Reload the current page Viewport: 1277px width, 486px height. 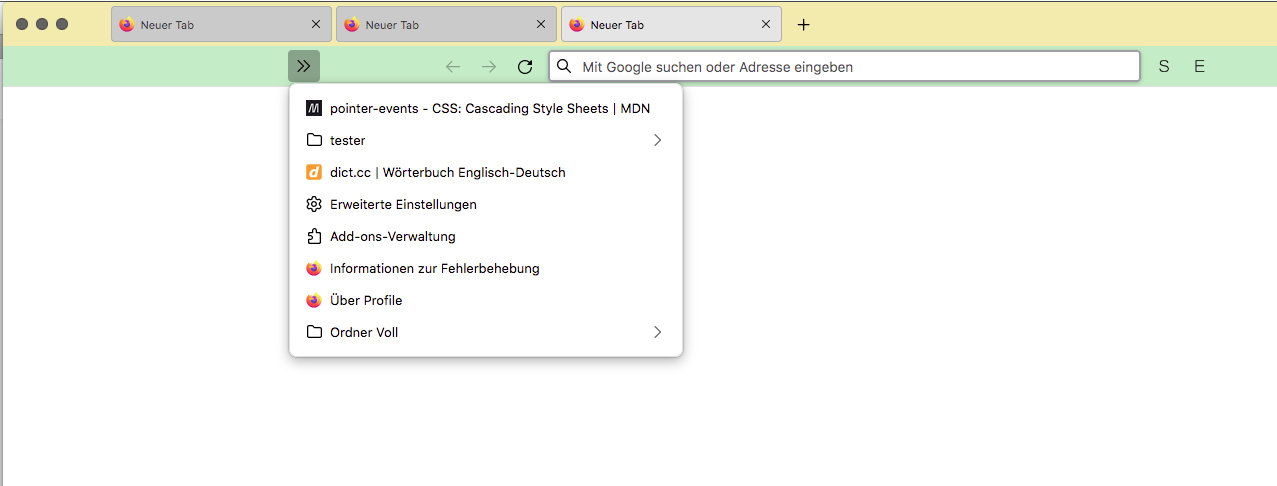tap(525, 67)
